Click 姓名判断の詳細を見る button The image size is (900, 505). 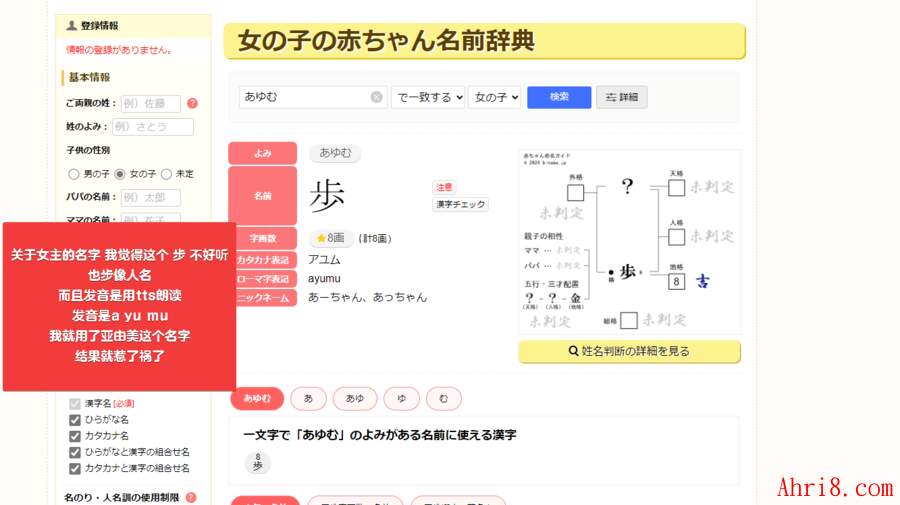[629, 351]
